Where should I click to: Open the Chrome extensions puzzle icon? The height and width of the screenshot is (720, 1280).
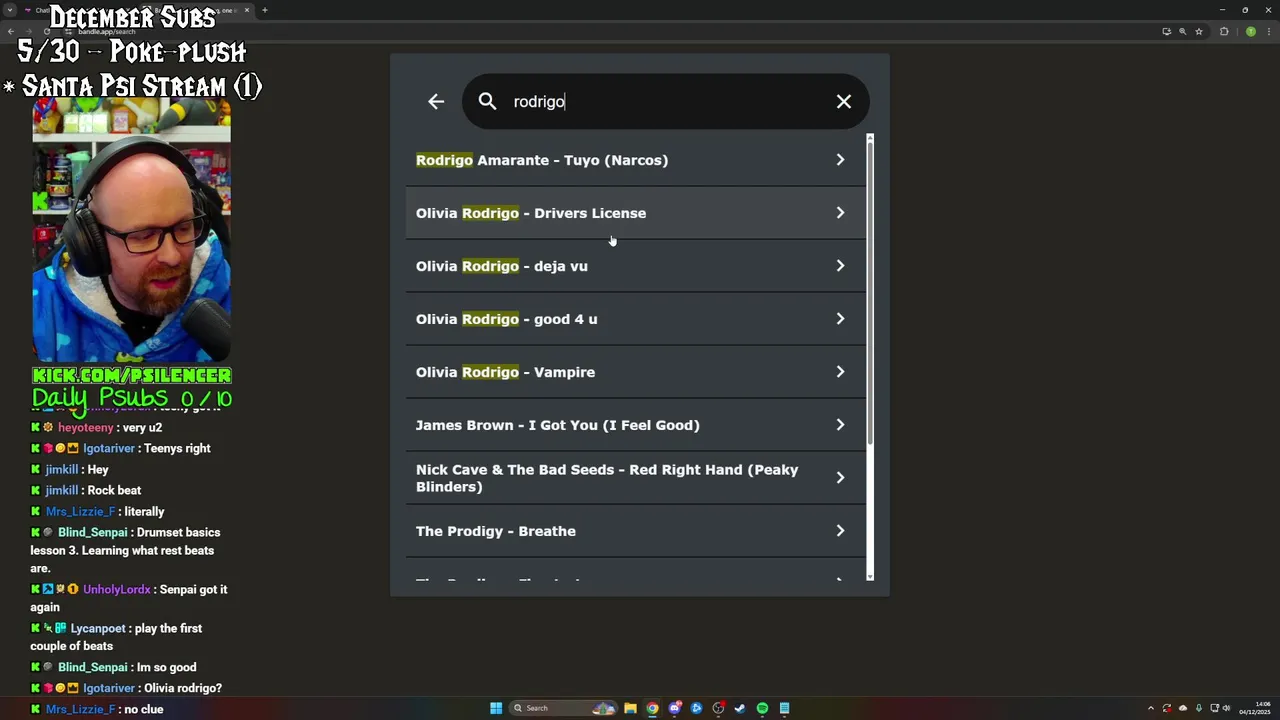(x=1224, y=31)
